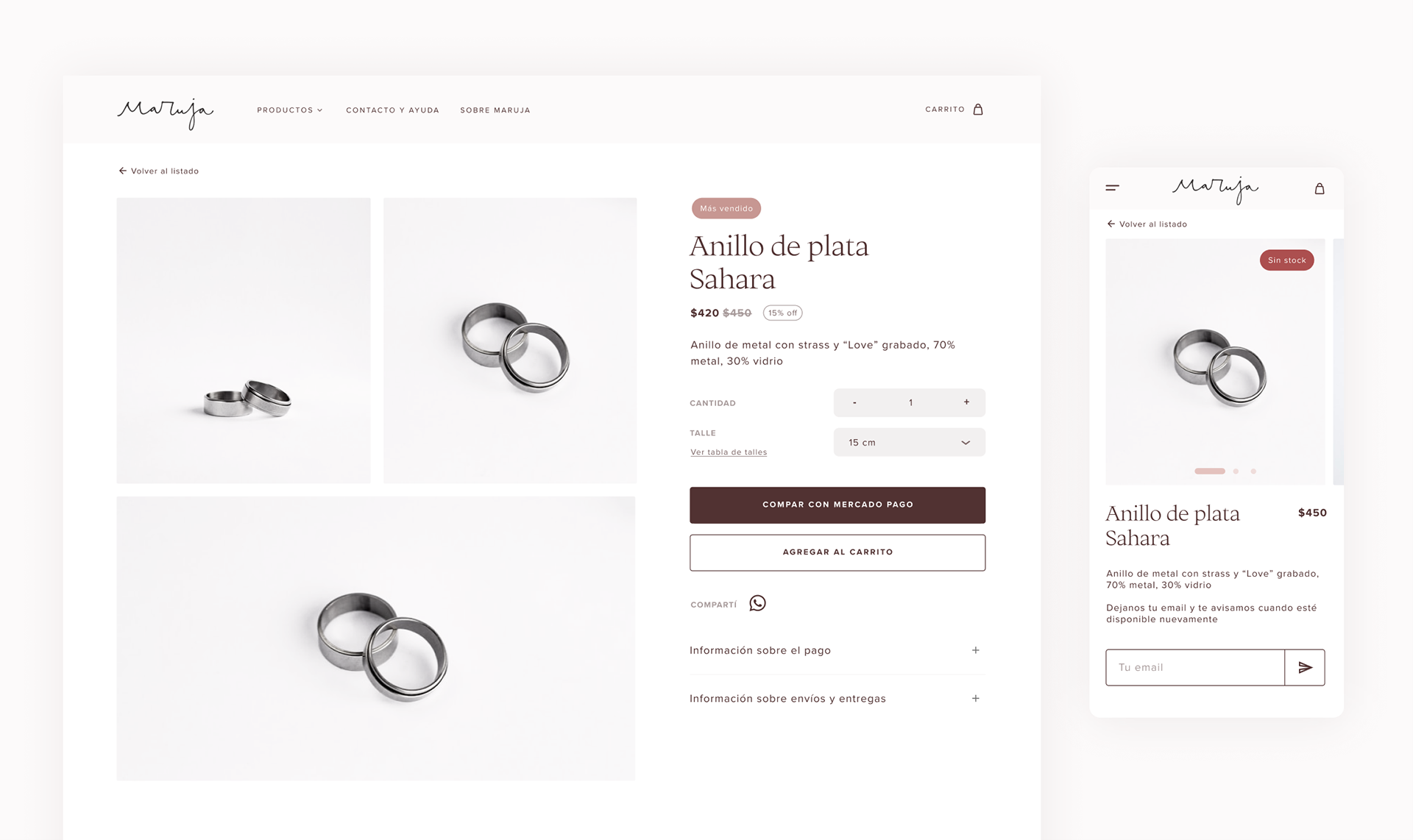1413x840 pixels.
Task: Open the Productos menu dropdown
Action: (x=290, y=110)
